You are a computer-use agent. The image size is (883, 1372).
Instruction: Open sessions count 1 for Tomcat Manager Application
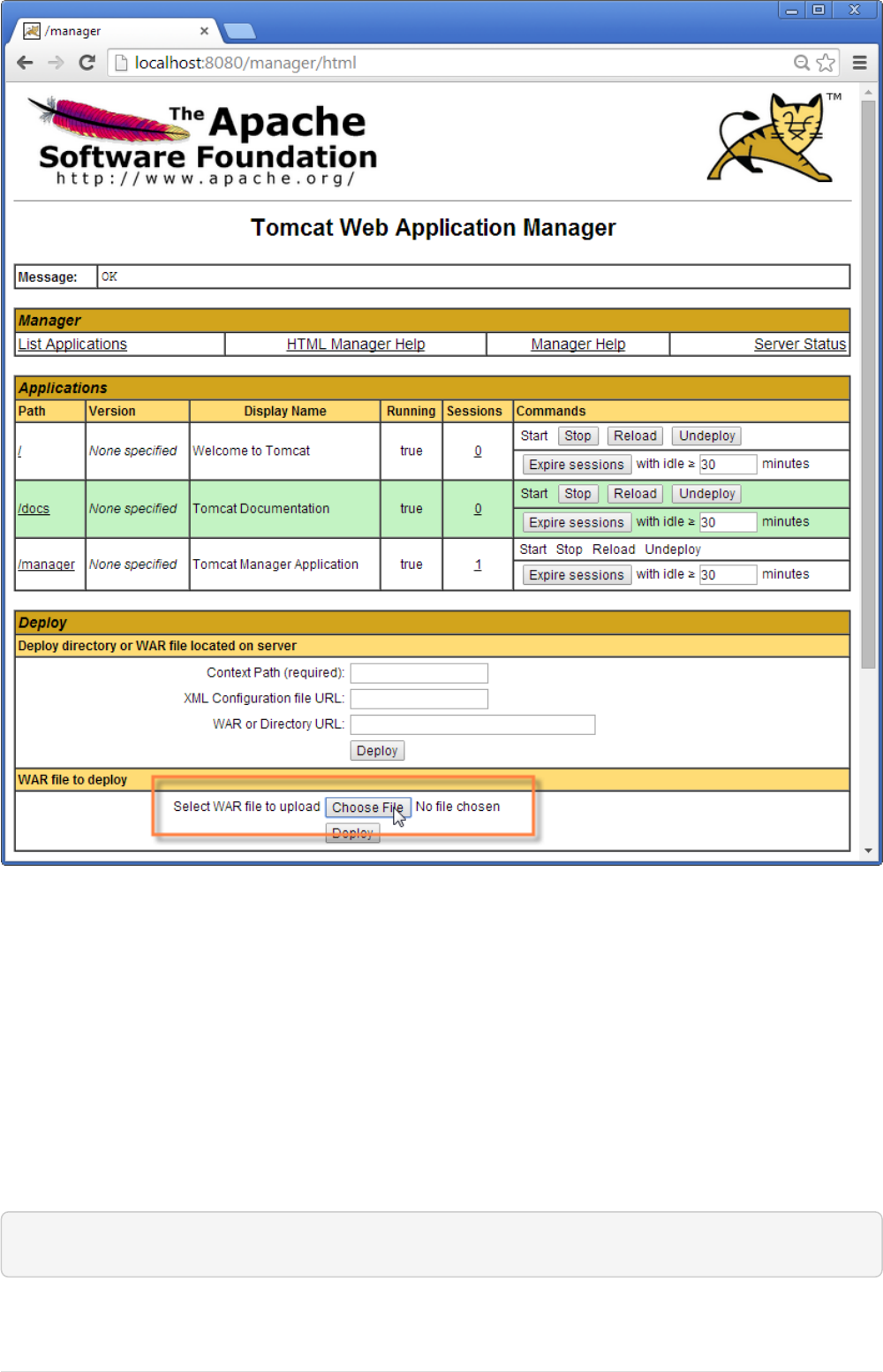click(x=478, y=565)
